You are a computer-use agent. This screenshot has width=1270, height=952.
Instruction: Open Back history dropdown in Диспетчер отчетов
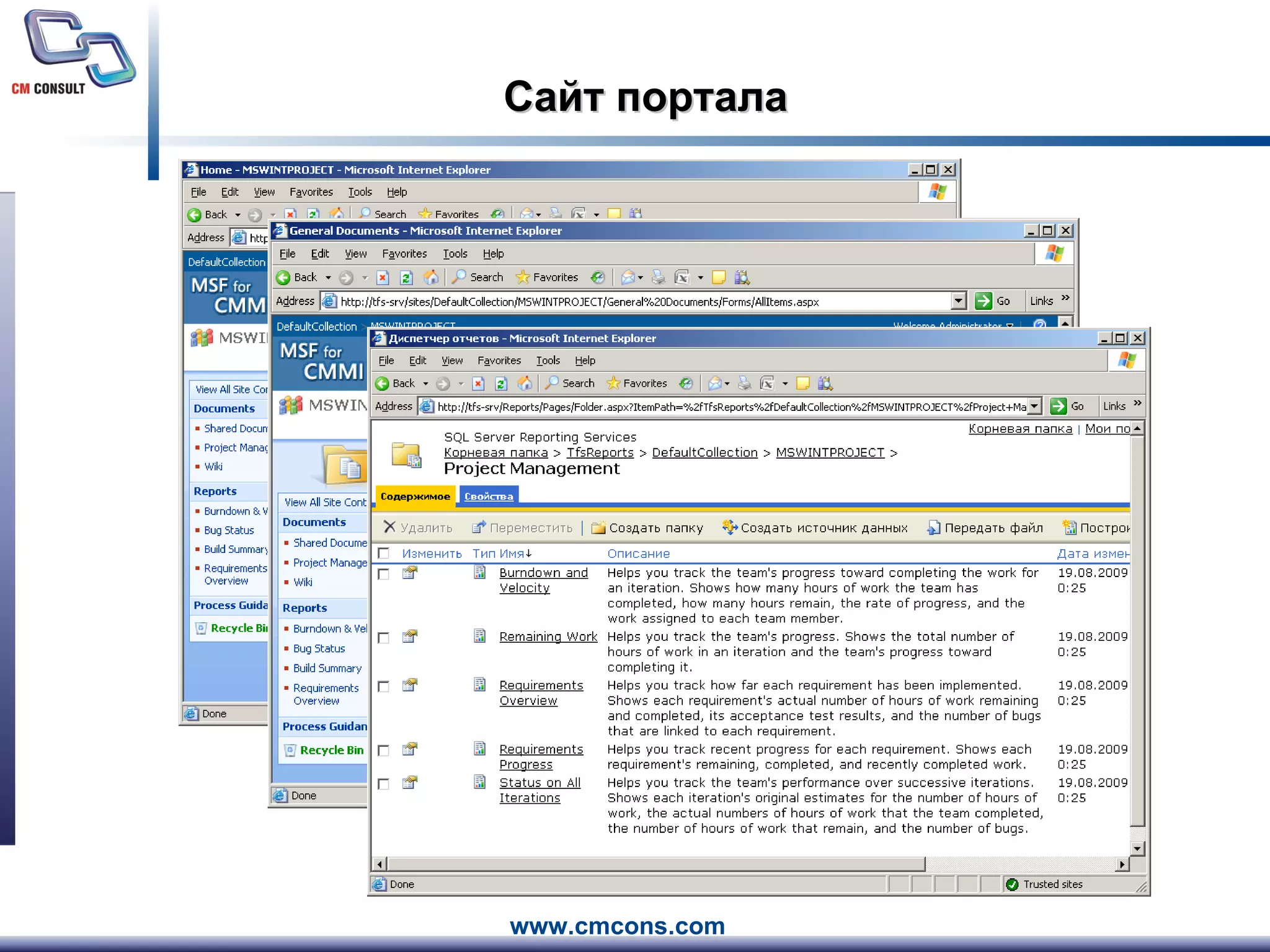[x=425, y=384]
